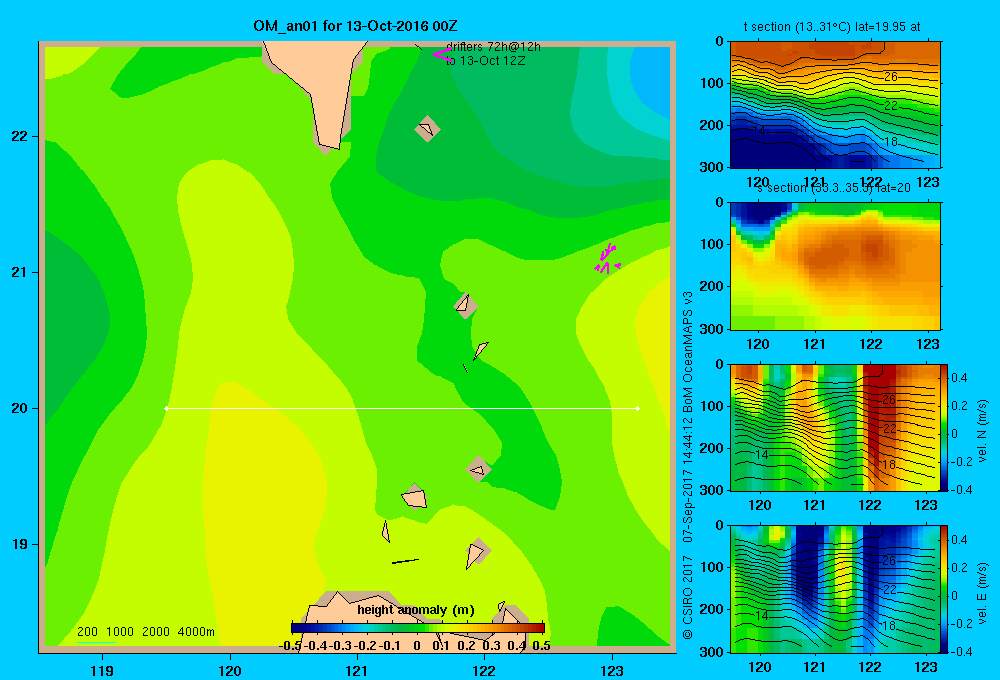Image resolution: width=1000 pixels, height=680 pixels.
Task: Open the eastward velocity section plot
Action: [x=835, y=589]
